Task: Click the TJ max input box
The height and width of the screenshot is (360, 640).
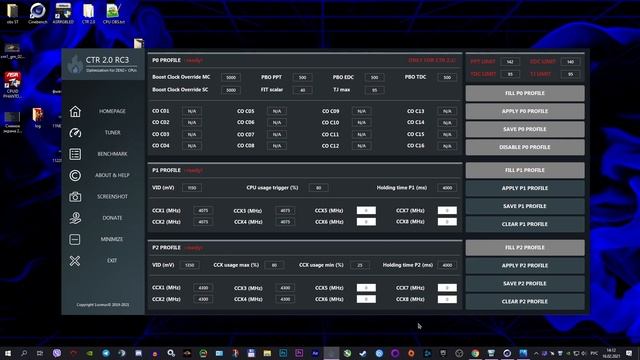Action: (374, 90)
